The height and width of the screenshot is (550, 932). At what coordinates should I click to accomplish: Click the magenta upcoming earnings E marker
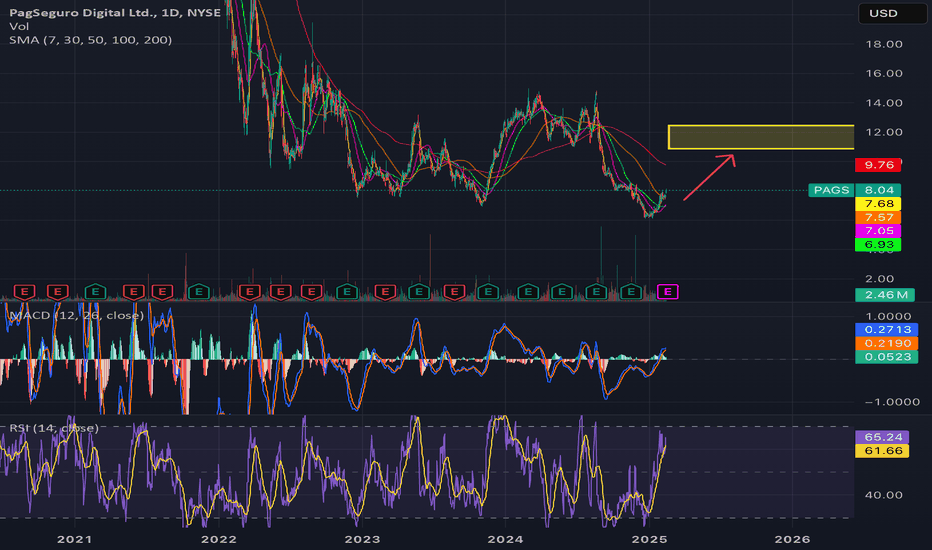pyautogui.click(x=667, y=291)
